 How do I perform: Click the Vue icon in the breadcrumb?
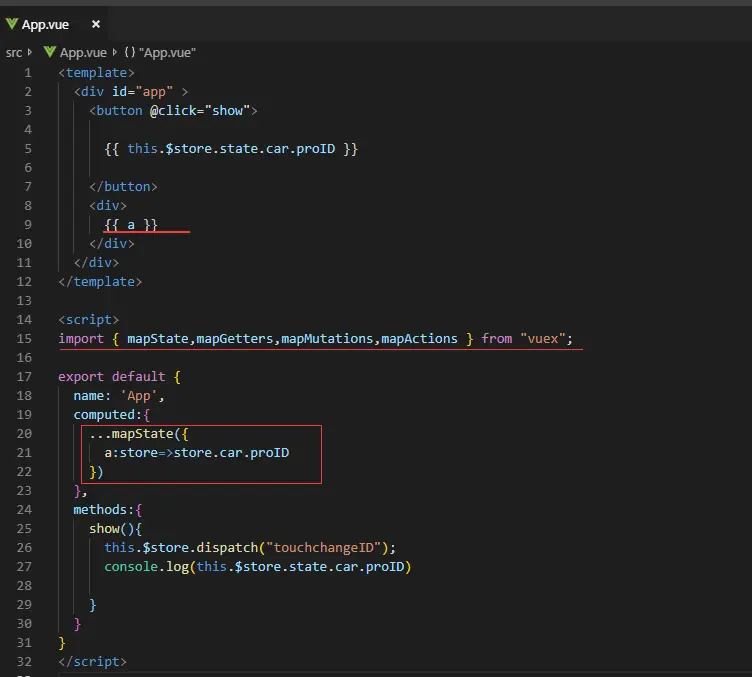[50, 52]
